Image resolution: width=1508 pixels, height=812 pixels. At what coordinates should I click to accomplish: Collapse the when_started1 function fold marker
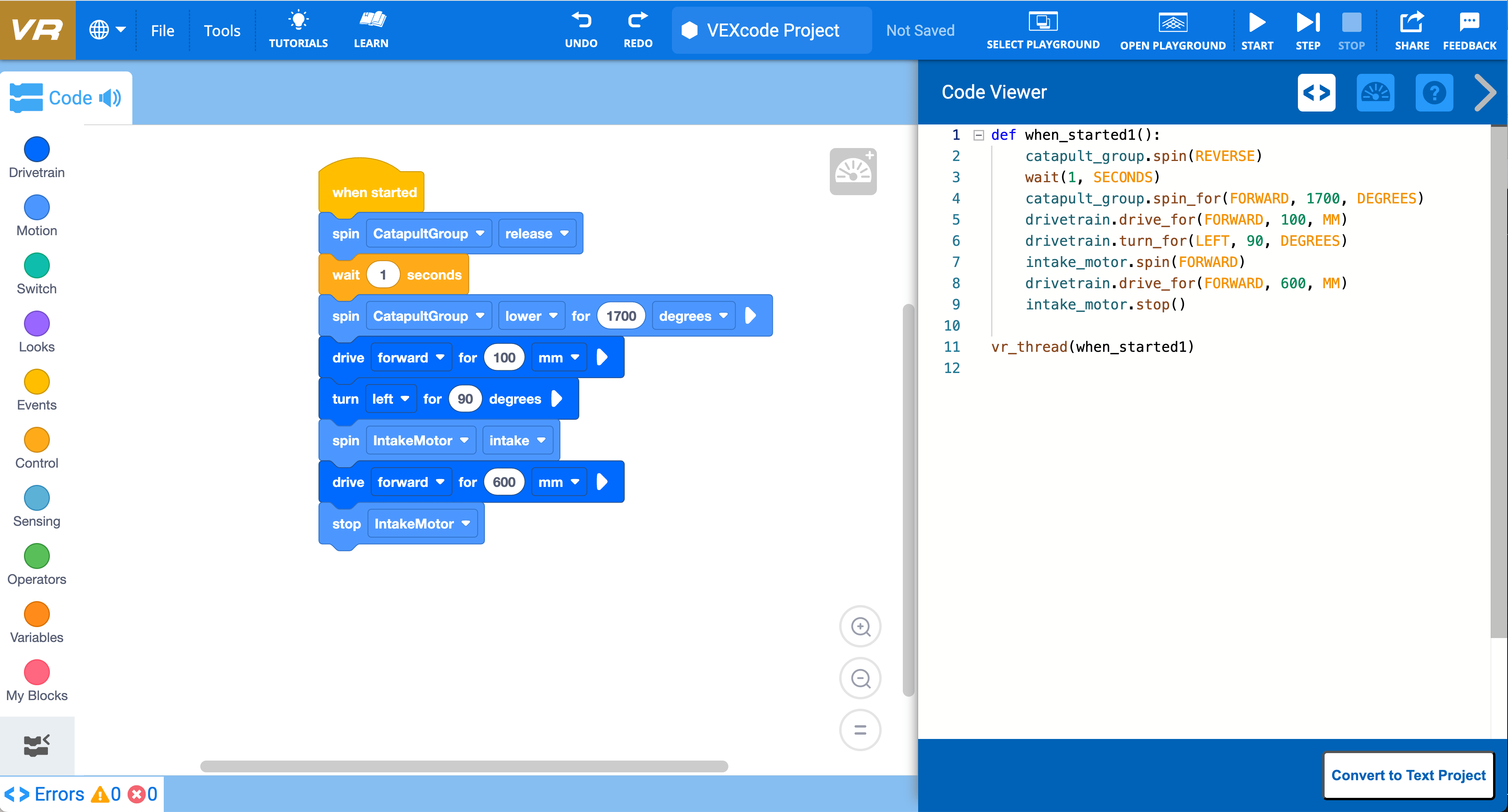977,135
